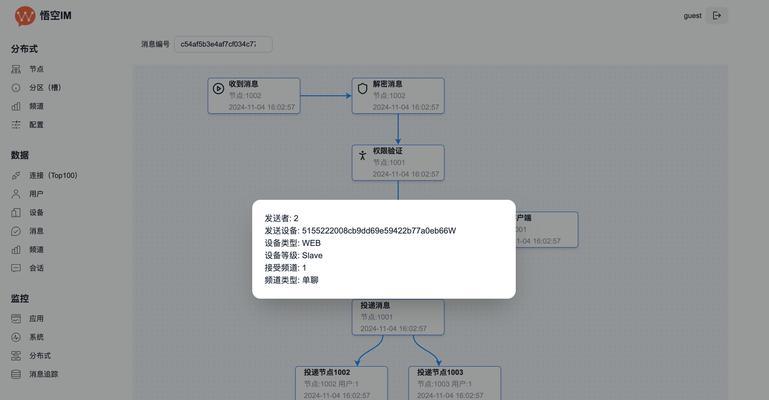
Task: Click the 连接（Top100） link icon
Action: click(16, 175)
